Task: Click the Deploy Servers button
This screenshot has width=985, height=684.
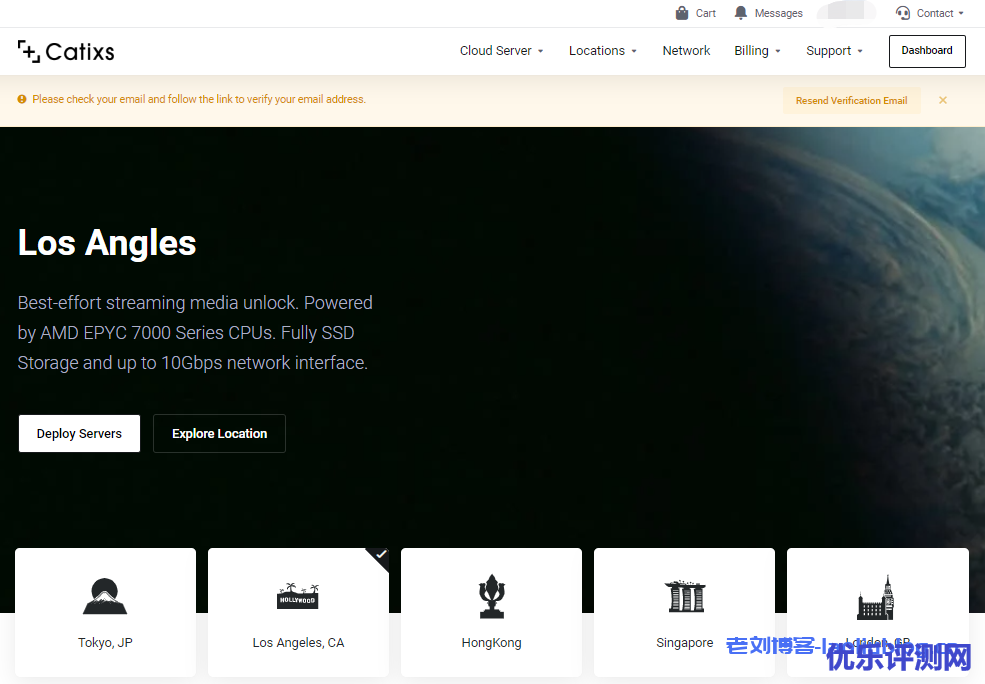Action: click(x=79, y=433)
